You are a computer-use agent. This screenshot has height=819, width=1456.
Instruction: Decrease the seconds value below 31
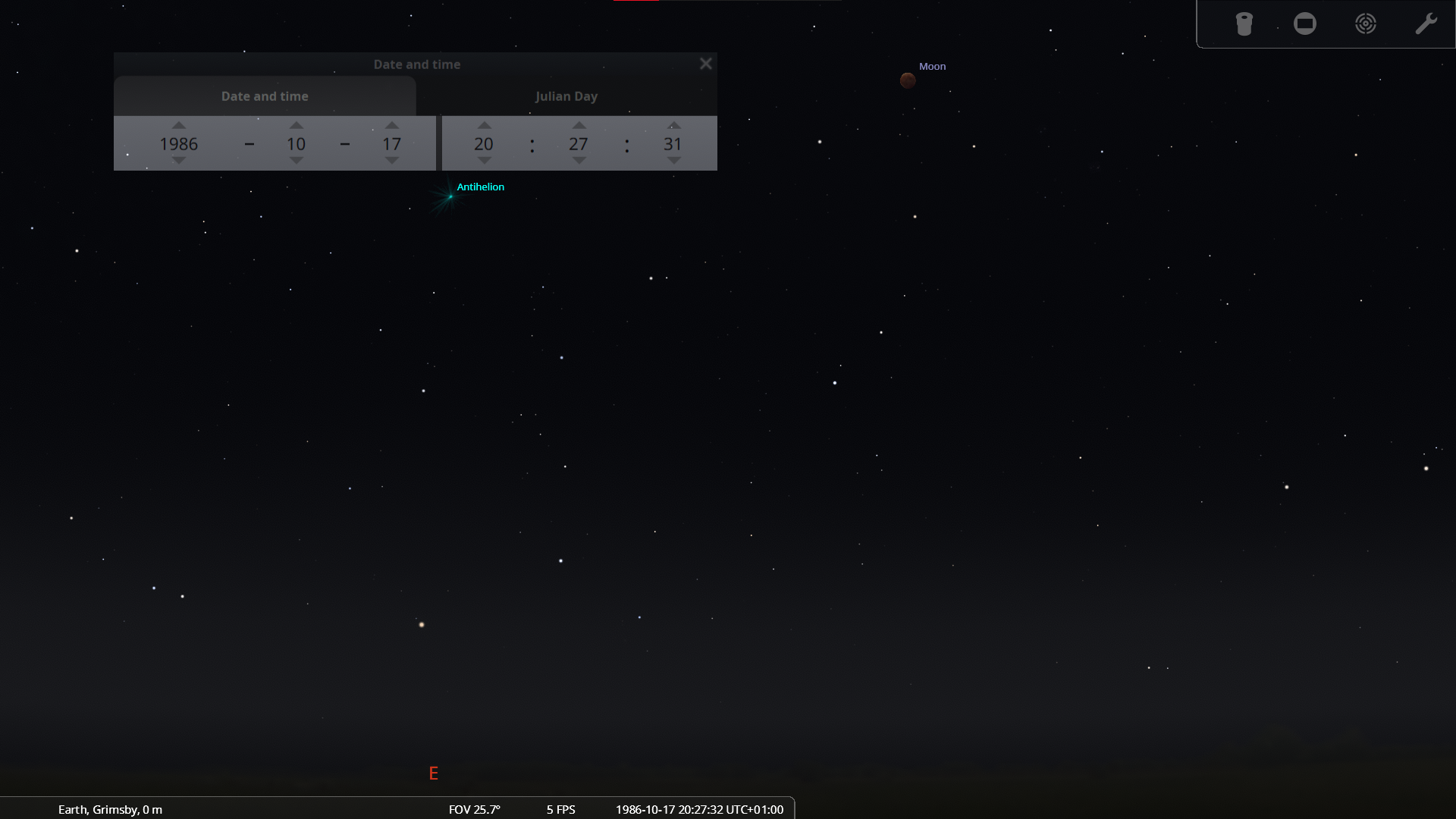tap(673, 161)
